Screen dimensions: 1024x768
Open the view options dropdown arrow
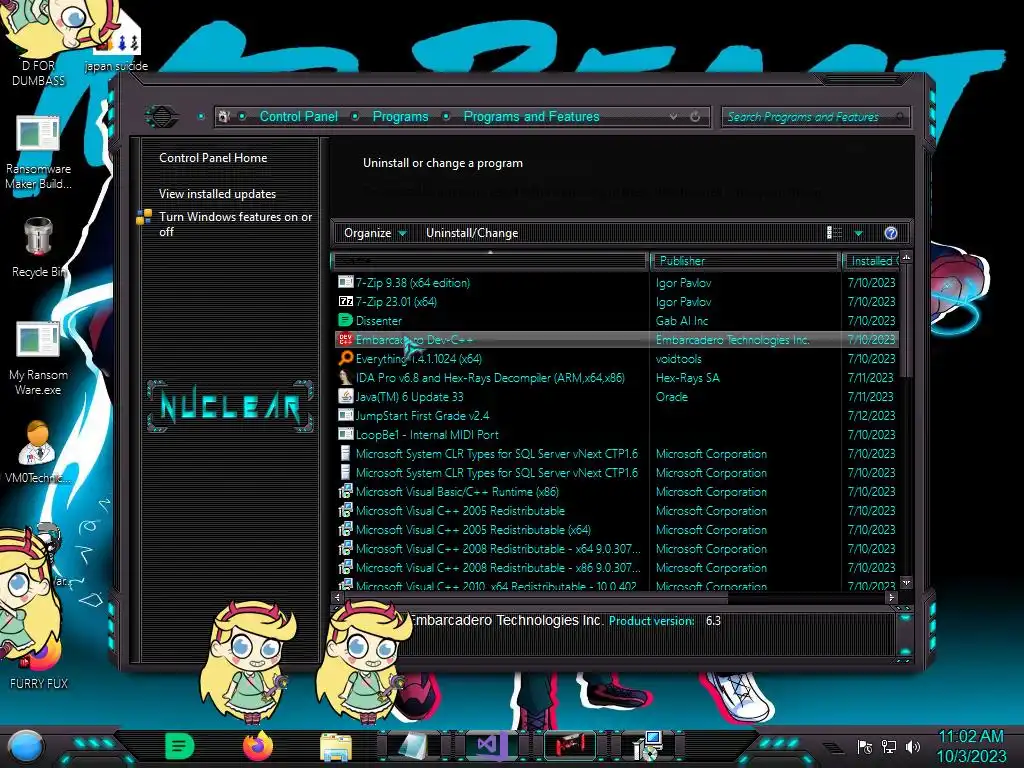coord(858,233)
